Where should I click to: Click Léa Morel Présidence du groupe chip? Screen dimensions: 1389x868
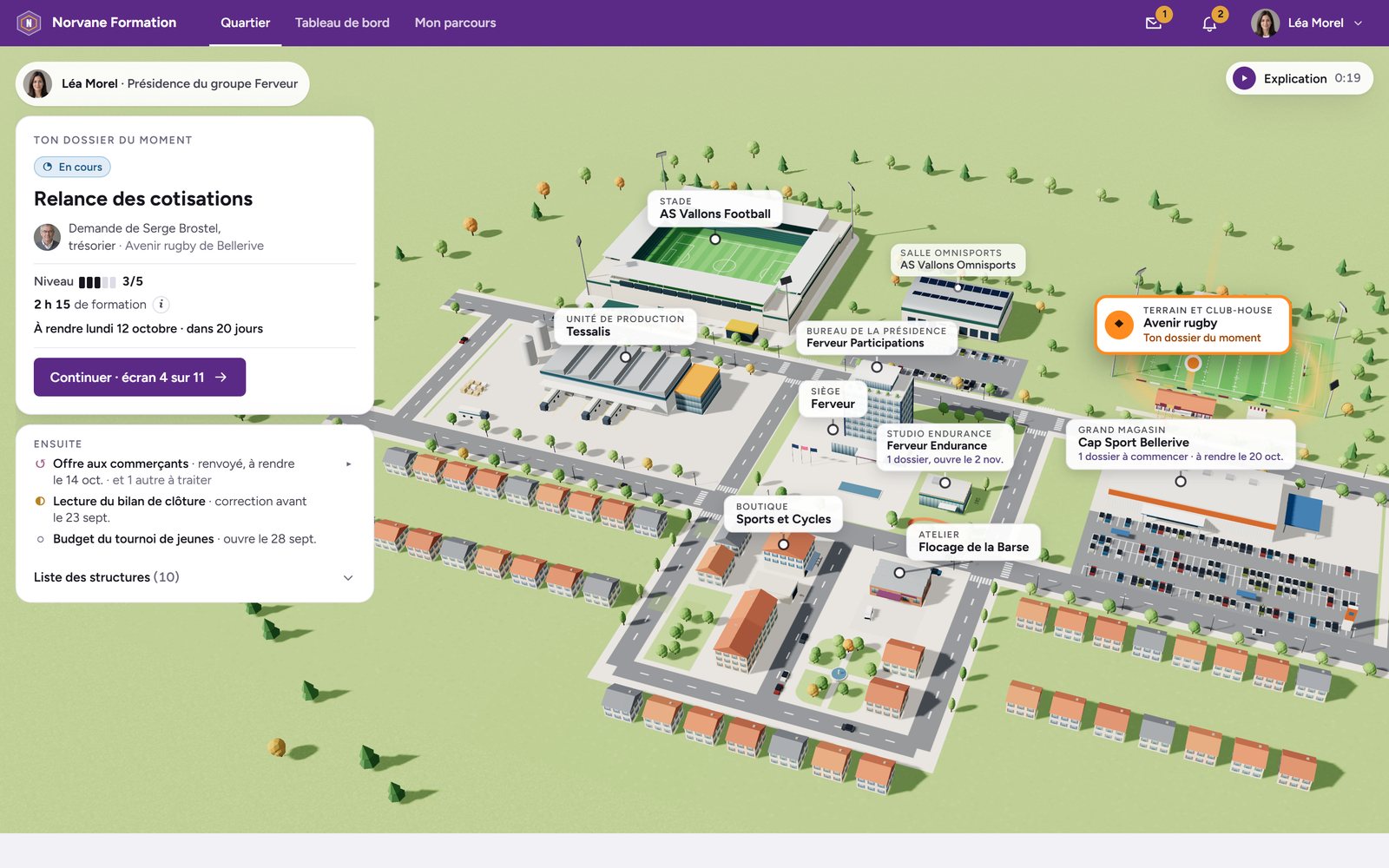click(x=162, y=84)
